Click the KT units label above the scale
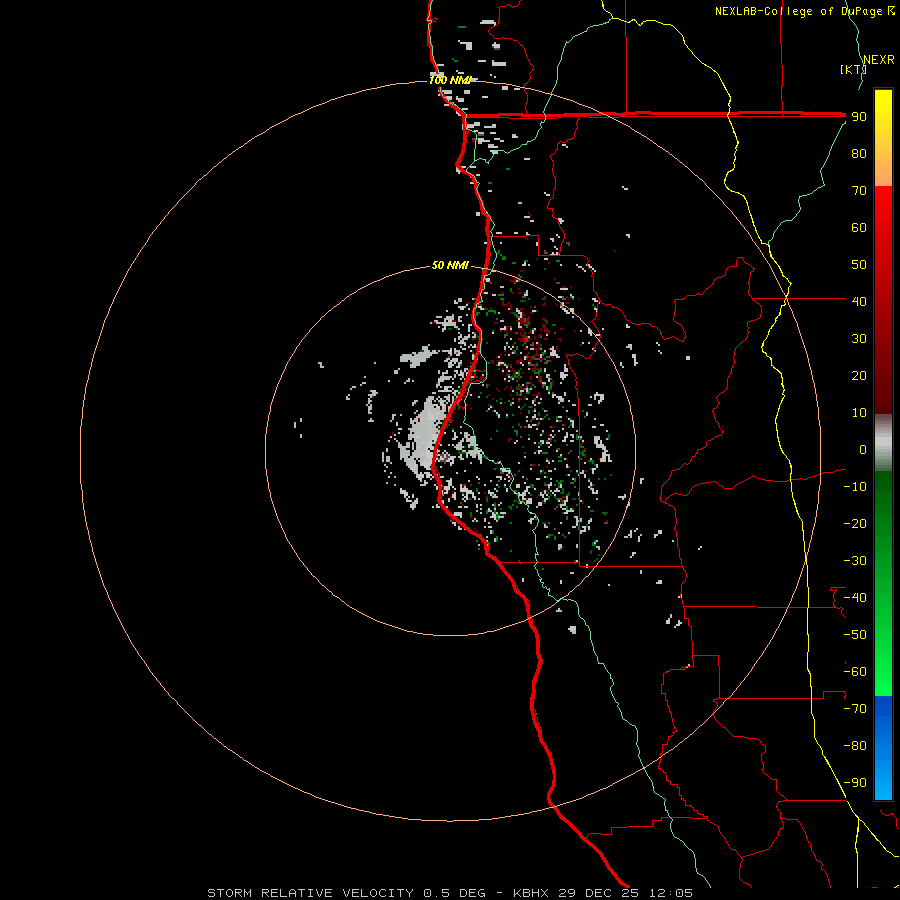Screen dimensions: 900x900 (x=853, y=69)
